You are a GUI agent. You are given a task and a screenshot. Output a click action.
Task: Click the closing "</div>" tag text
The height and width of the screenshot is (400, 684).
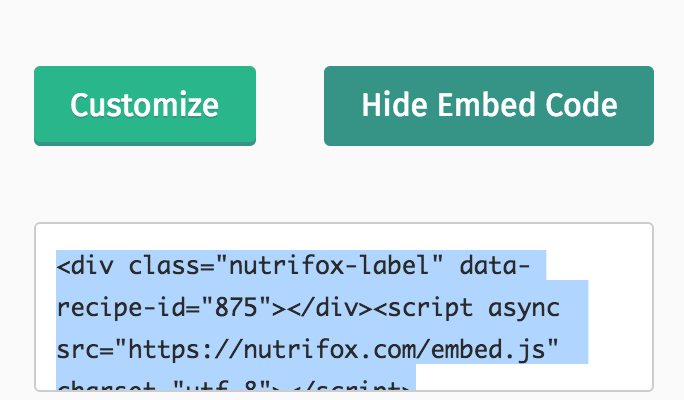coord(329,308)
